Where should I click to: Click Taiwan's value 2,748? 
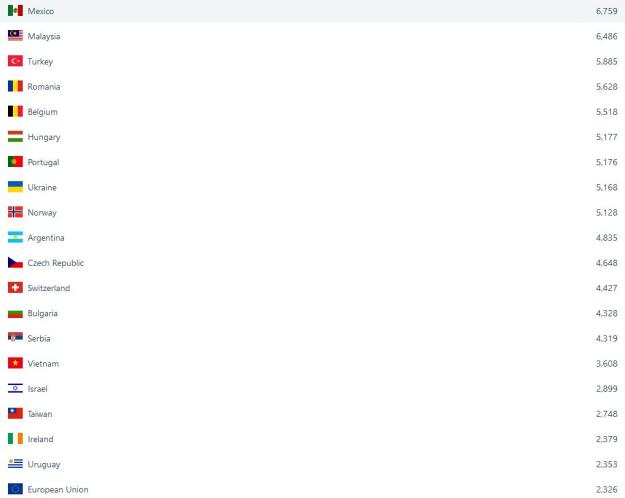606,414
